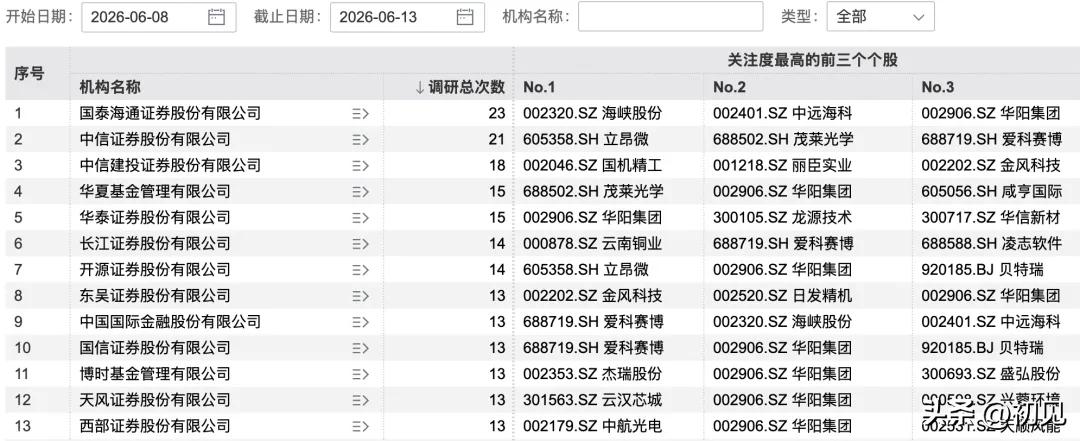This screenshot has width=1080, height=441.
Task: Open detail icon for 华泰证券股份有限公司
Action: coord(360,218)
